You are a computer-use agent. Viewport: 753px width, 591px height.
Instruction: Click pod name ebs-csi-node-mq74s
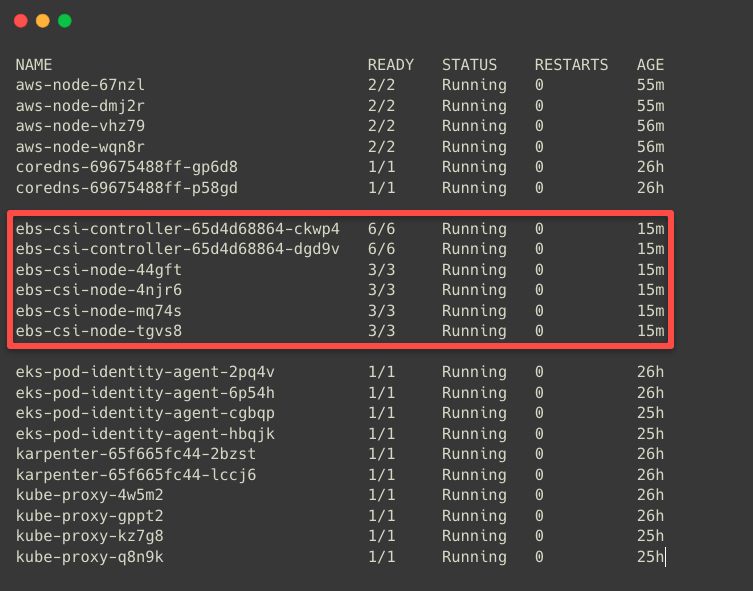[99, 311]
